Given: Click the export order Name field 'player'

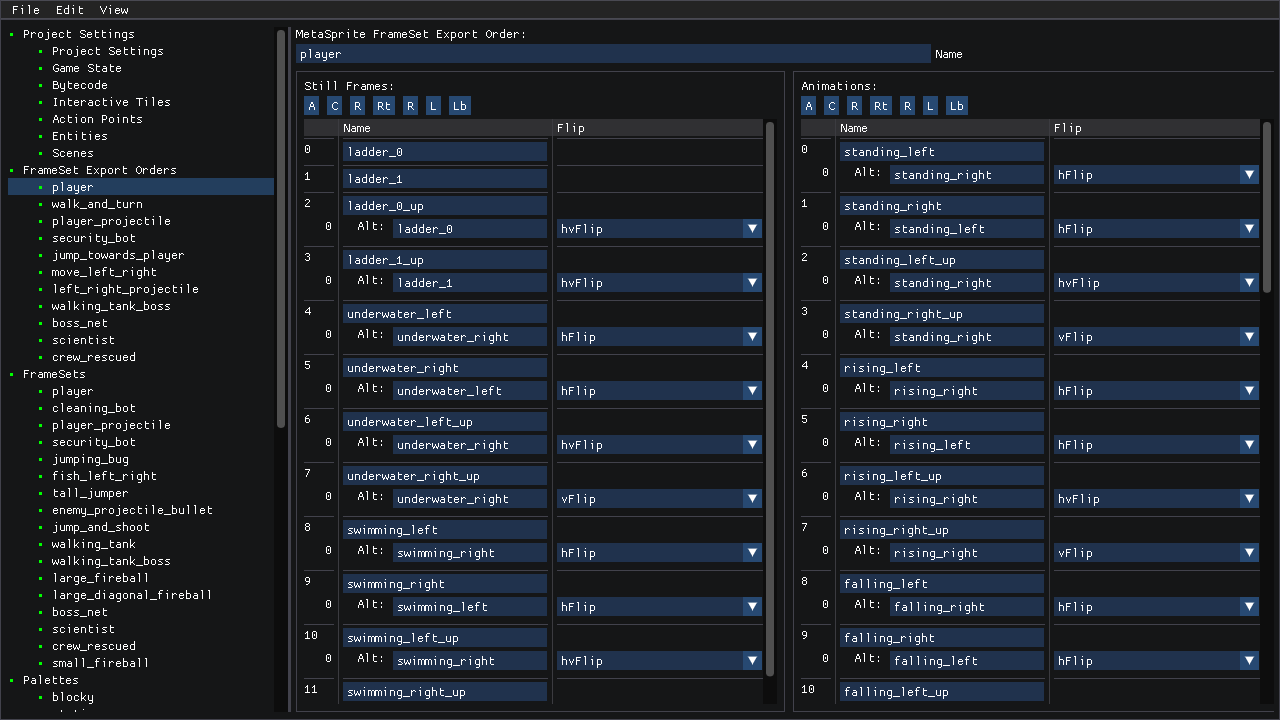Looking at the screenshot, I should (613, 54).
